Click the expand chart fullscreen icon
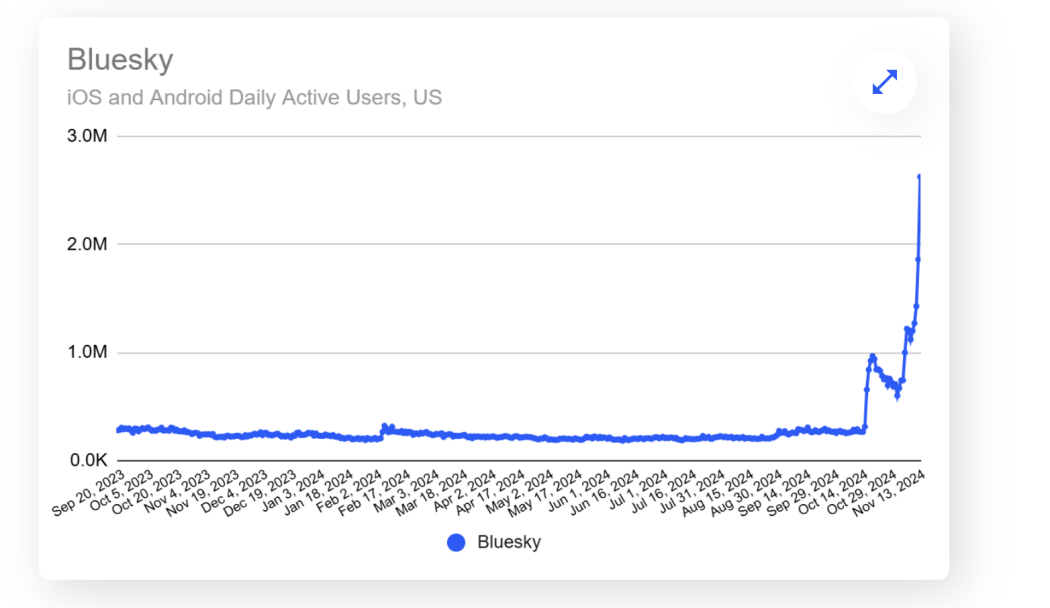Screen dimensions: 1050x608 [885, 82]
